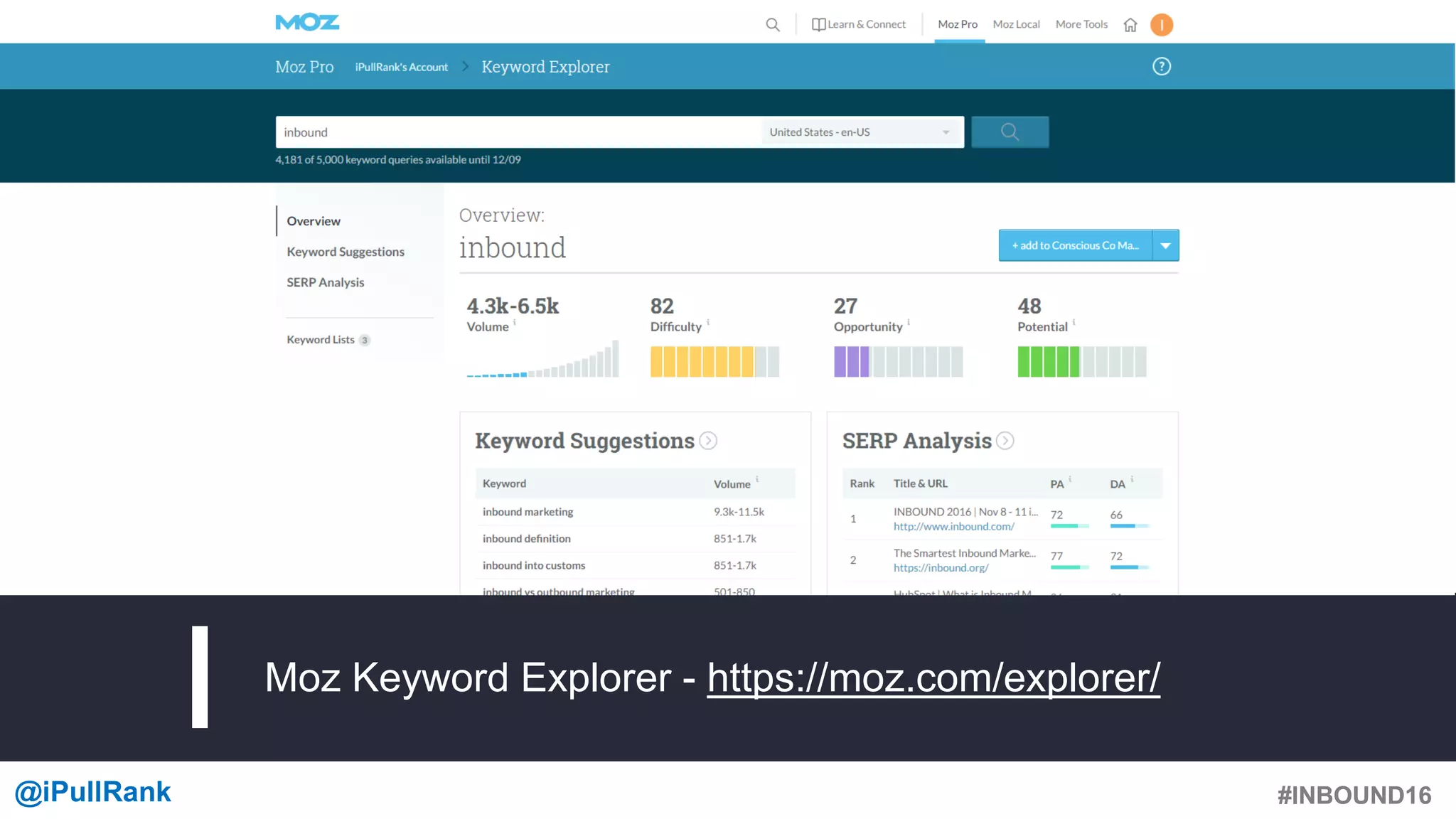Click the Moz Pro breadcrumb title
This screenshot has width=1456, height=819.
304,67
